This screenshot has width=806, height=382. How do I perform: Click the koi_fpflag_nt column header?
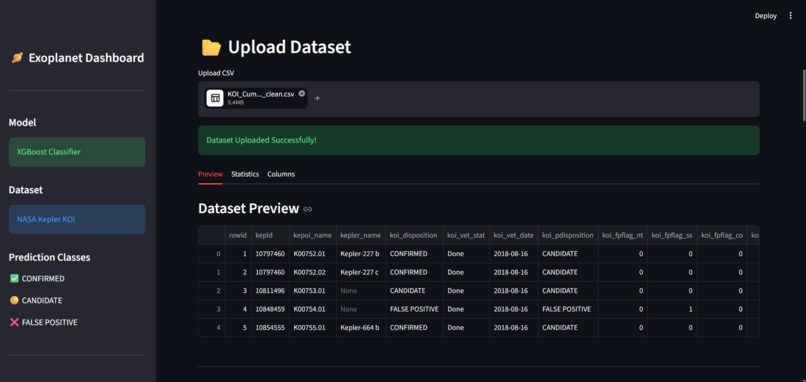(x=622, y=235)
